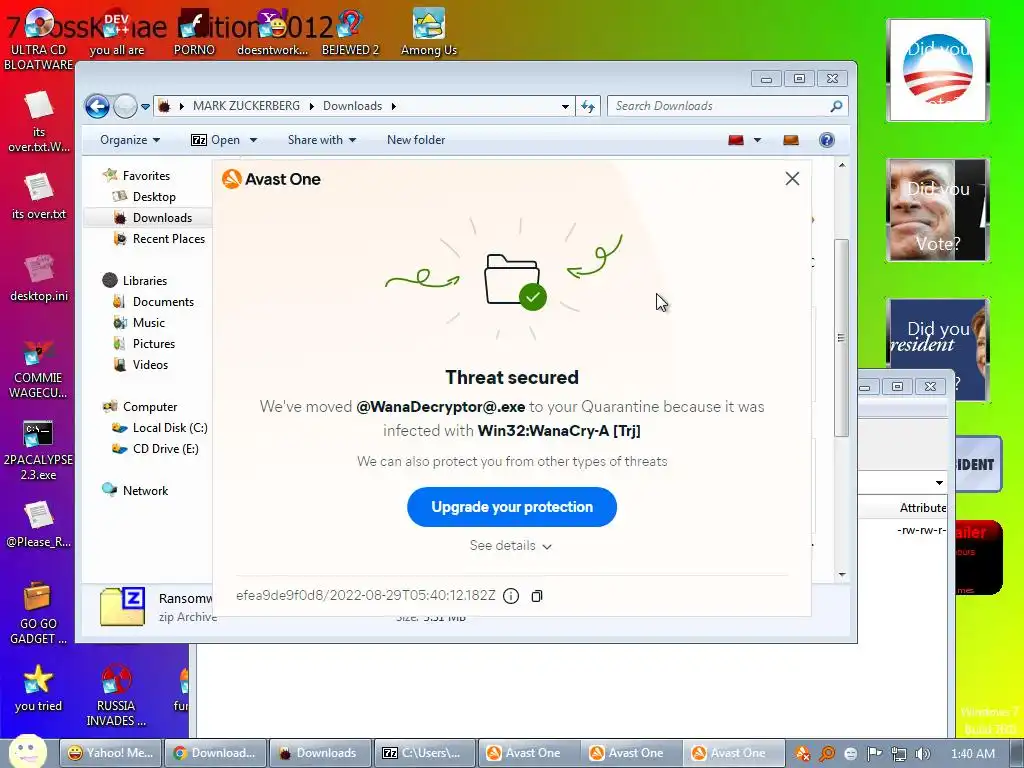Click New folder in Explorer toolbar

[416, 140]
